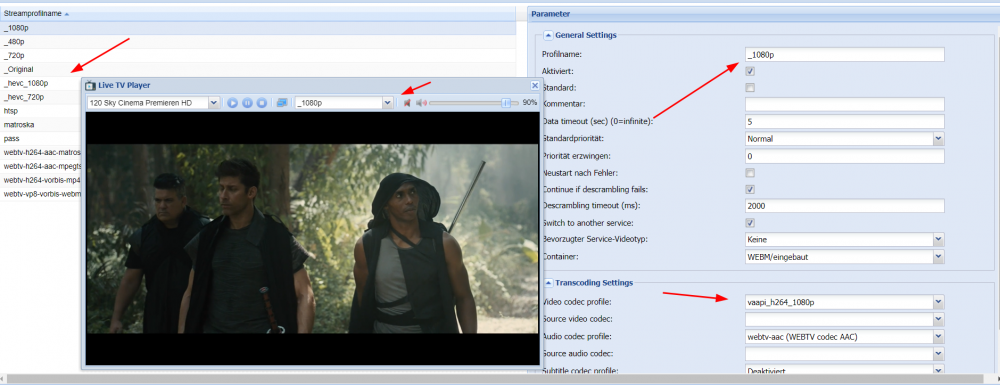
Task: Open Bevorzugter Service-Videotyp dropdown
Action: 938,240
